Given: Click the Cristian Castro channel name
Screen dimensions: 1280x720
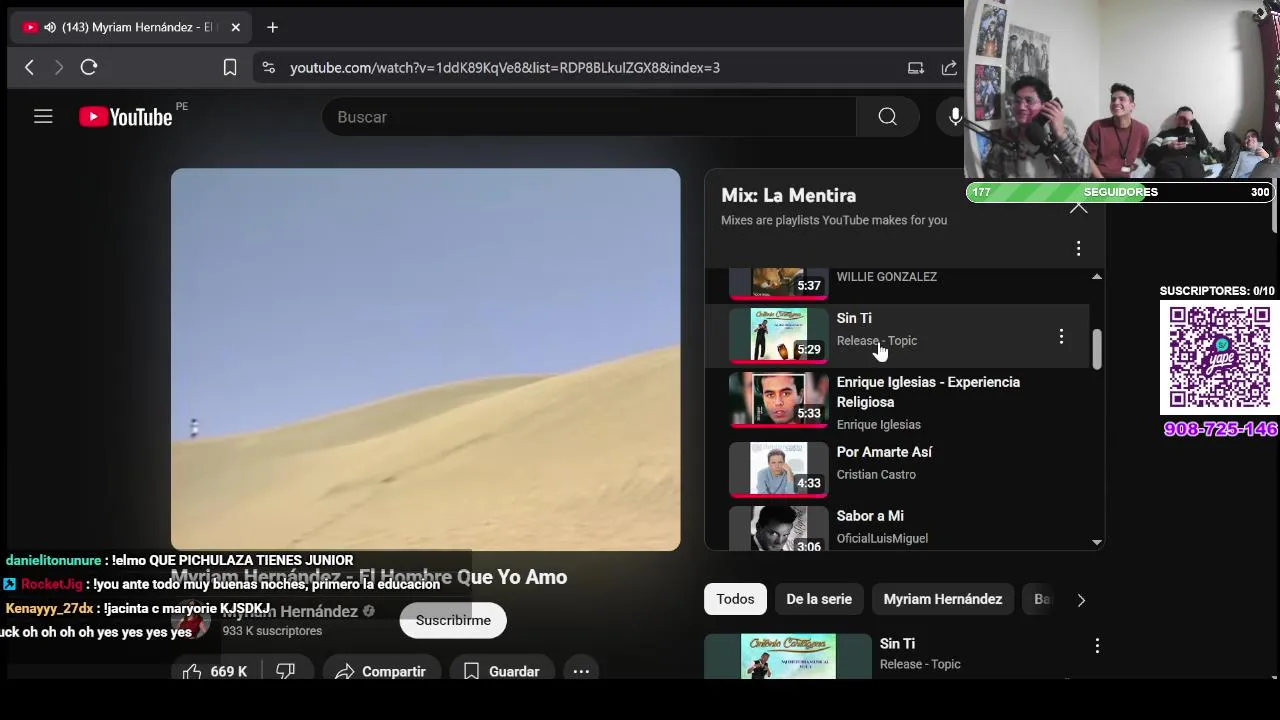Looking at the screenshot, I should click(x=876, y=475).
